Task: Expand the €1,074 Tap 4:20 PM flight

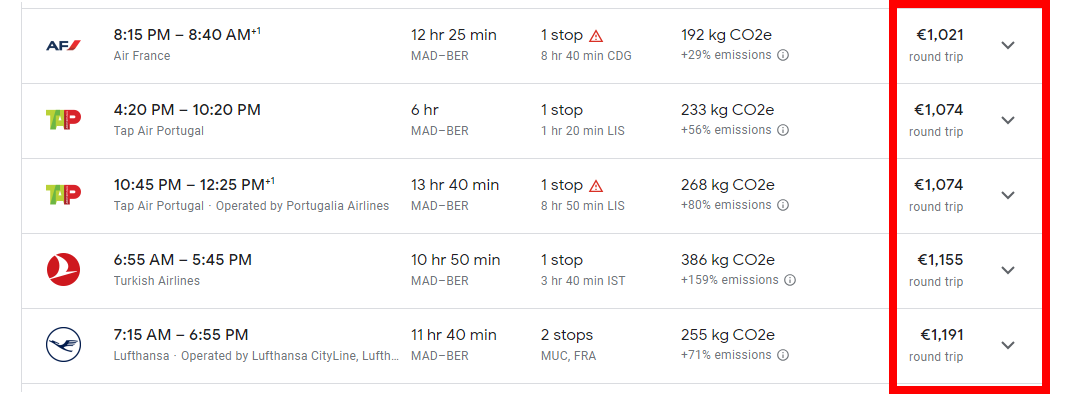Action: pos(1008,120)
